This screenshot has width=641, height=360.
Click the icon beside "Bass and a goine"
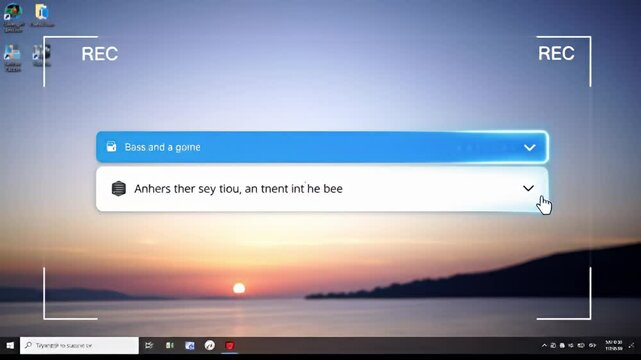[x=111, y=146]
